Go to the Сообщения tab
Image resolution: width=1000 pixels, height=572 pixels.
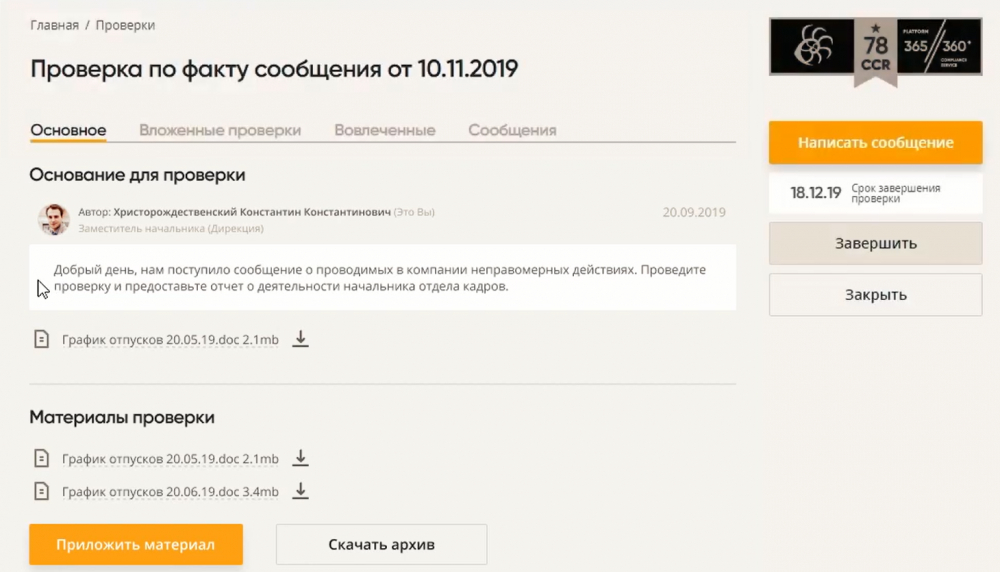point(512,130)
